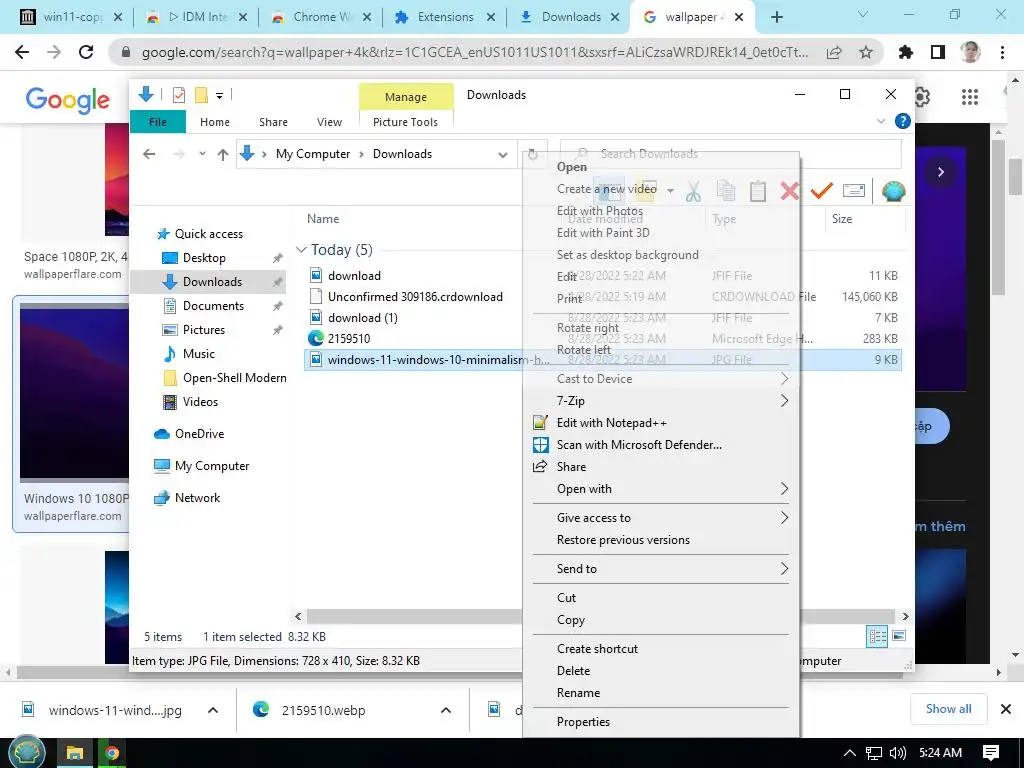Go up one folder level in Explorer
The width and height of the screenshot is (1024, 768).
[x=223, y=154]
